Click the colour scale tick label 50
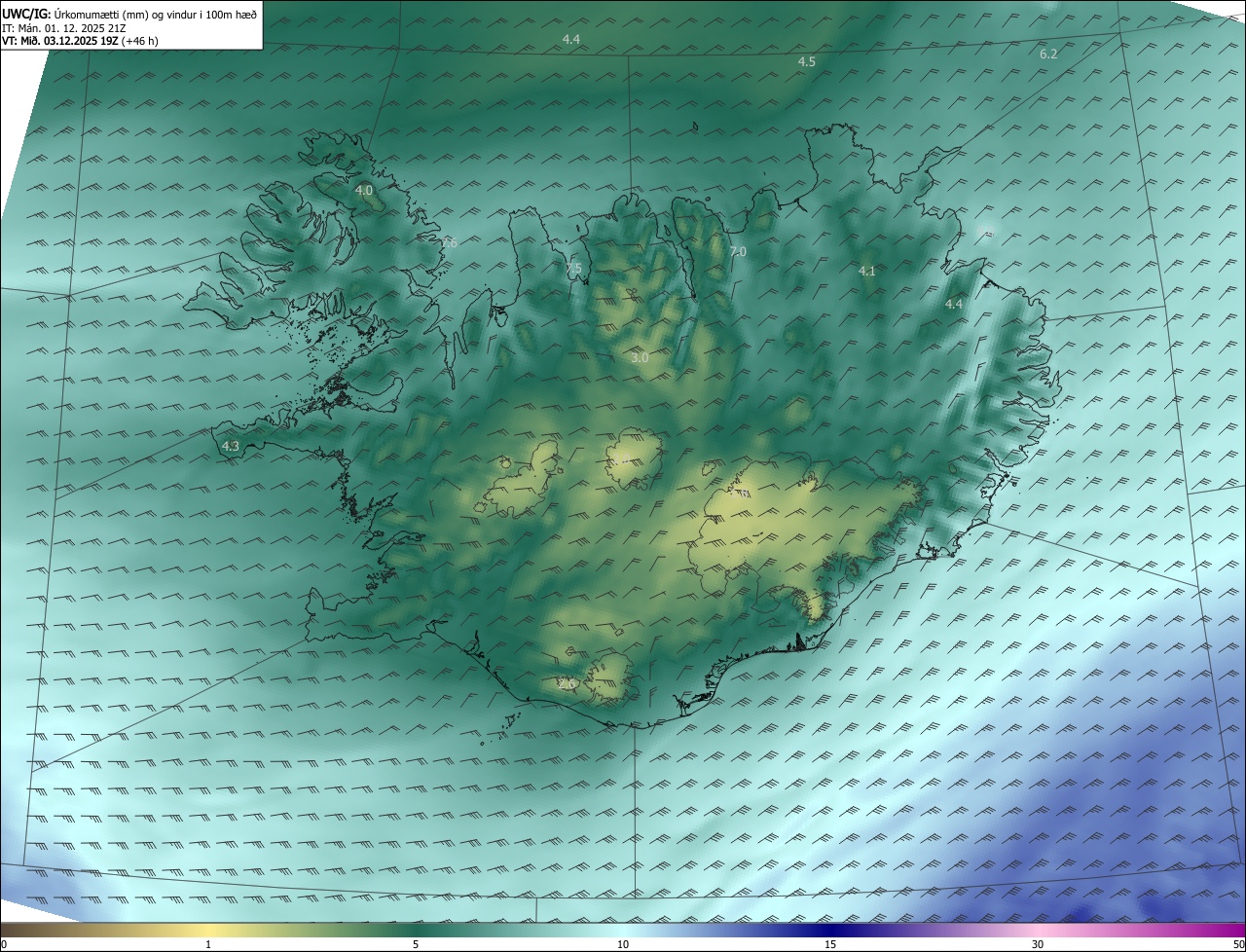Screen dimensions: 1246x952 pos(1238,944)
